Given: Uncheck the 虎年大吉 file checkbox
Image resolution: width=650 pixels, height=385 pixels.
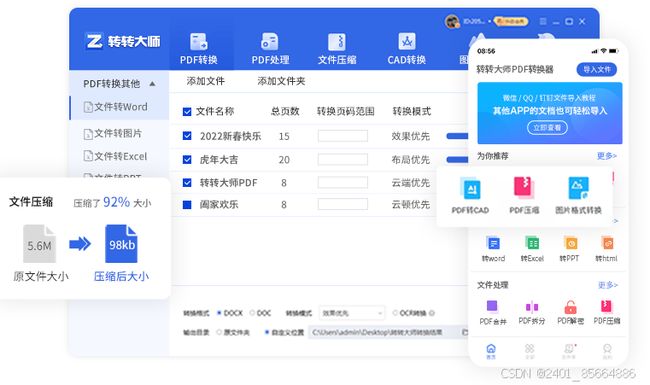Looking at the screenshot, I should [187, 160].
